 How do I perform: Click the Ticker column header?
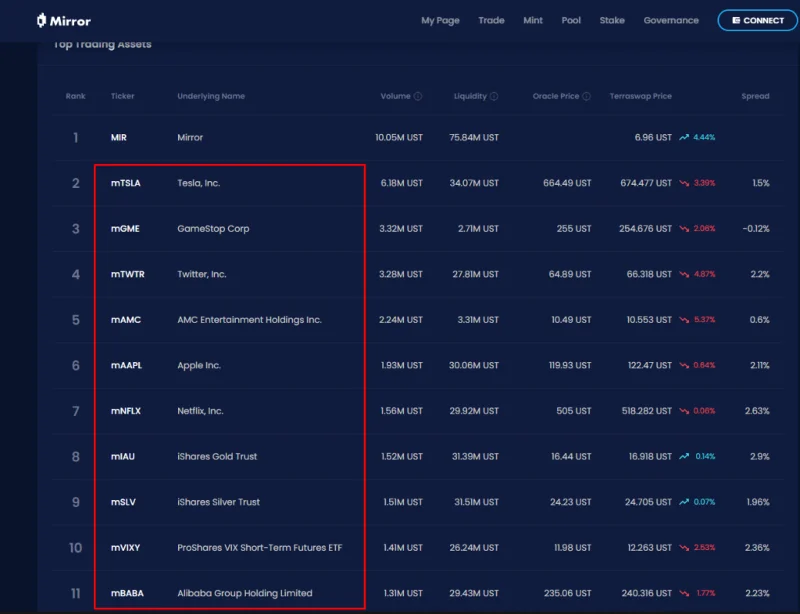coord(122,96)
